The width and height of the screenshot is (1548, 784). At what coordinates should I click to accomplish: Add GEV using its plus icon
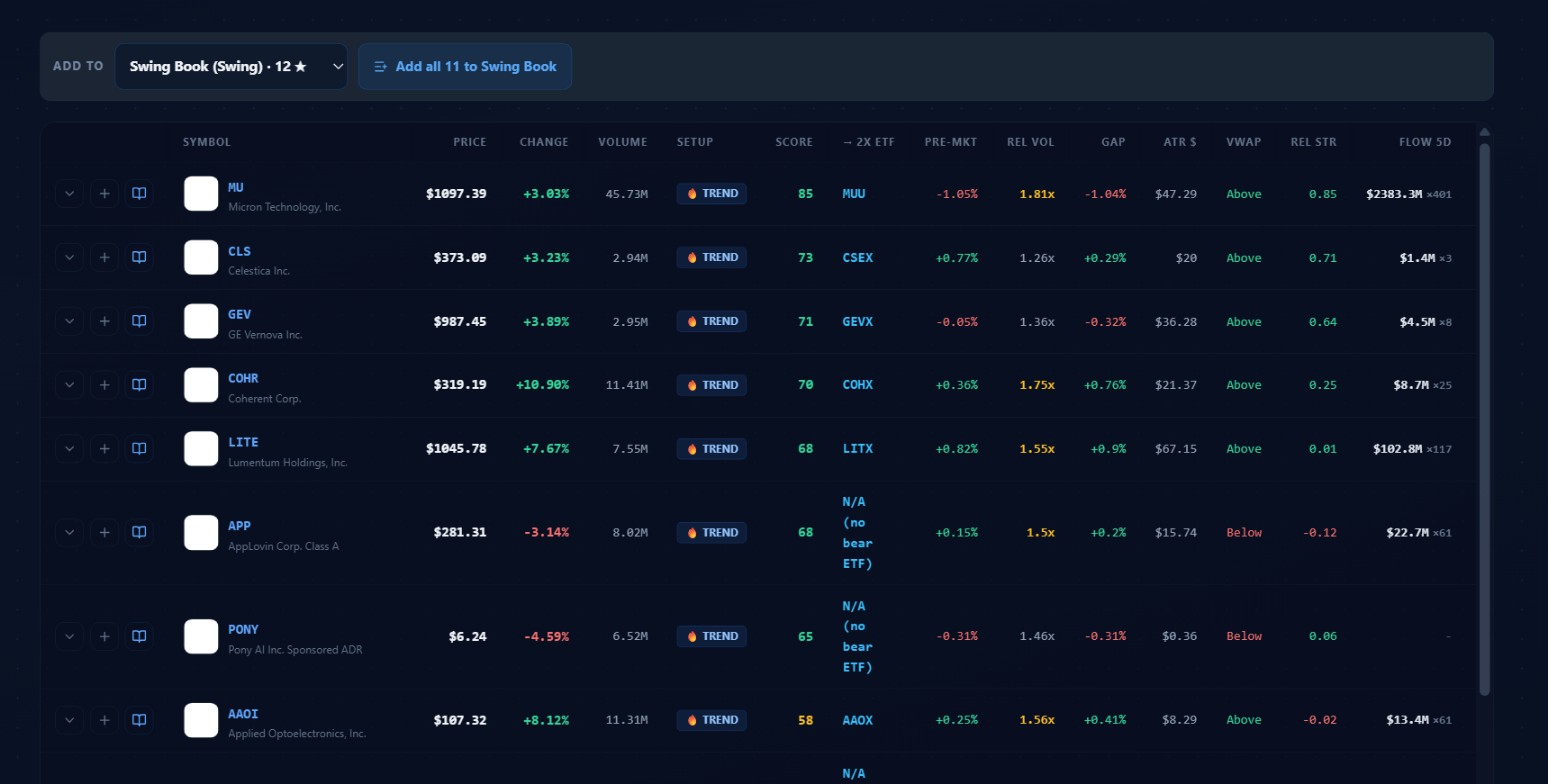[104, 321]
